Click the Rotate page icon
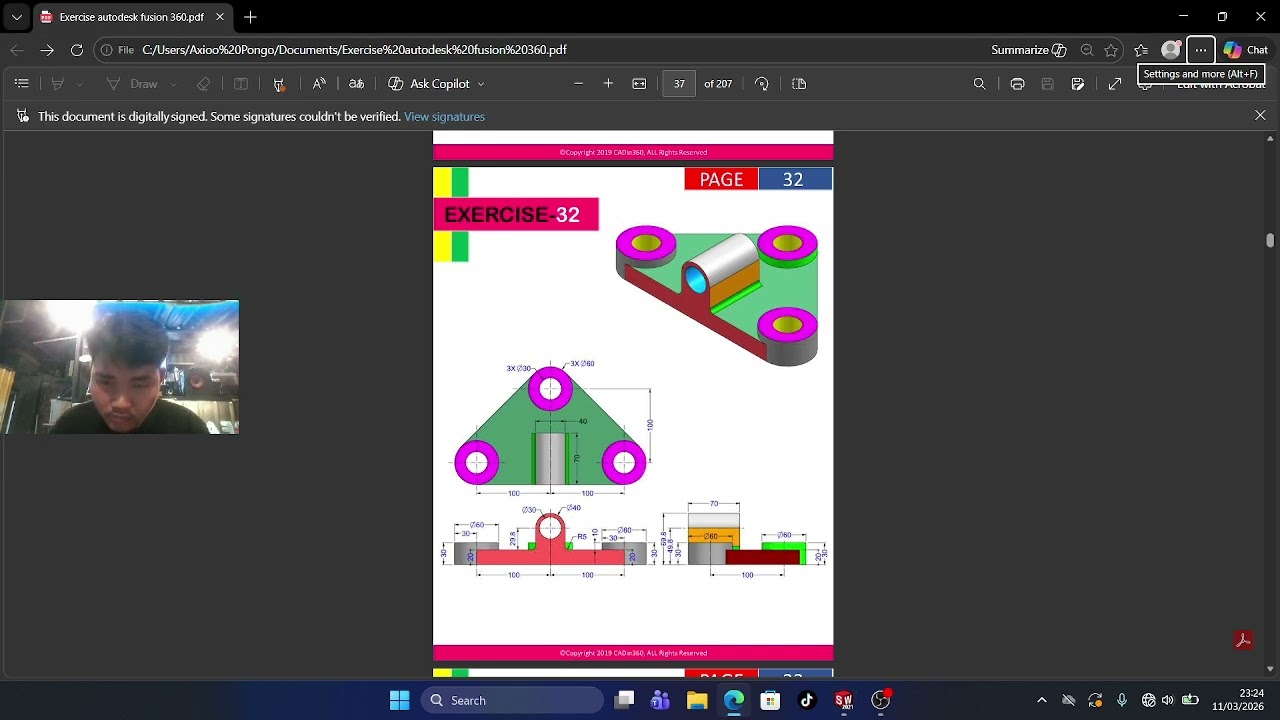1280x720 pixels. 762,84
